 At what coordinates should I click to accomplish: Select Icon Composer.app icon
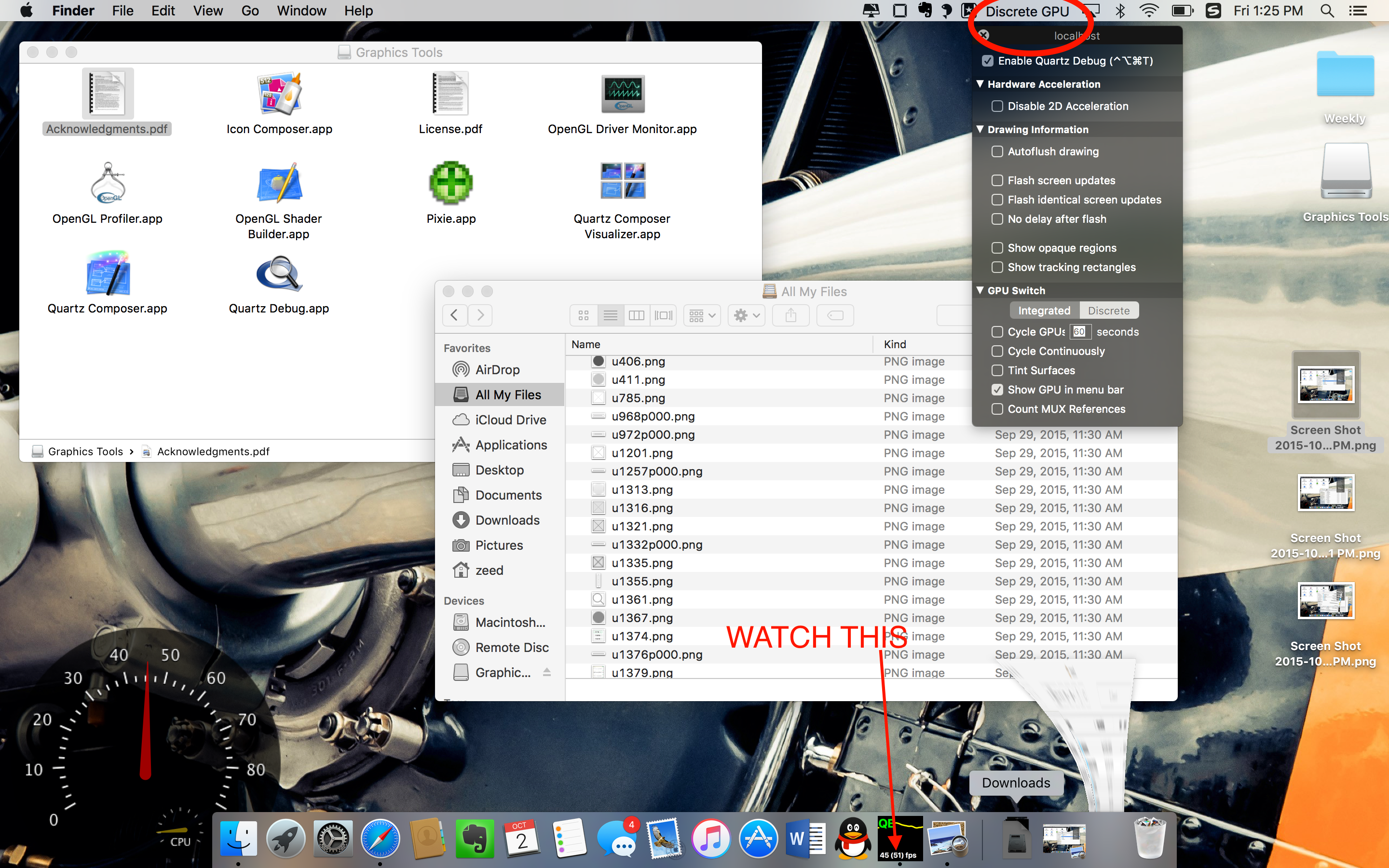(279, 94)
